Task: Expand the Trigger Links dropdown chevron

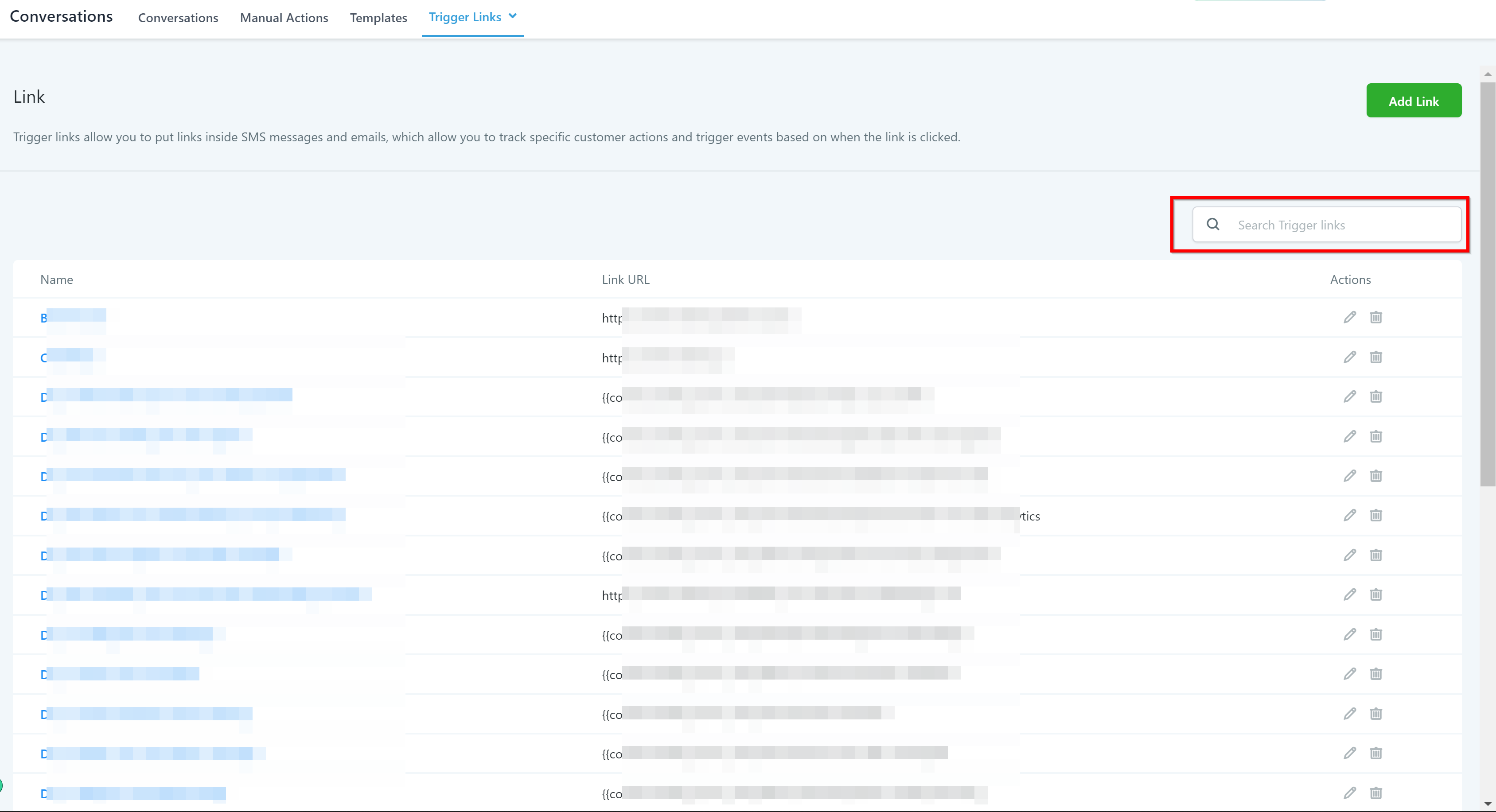Action: [513, 16]
